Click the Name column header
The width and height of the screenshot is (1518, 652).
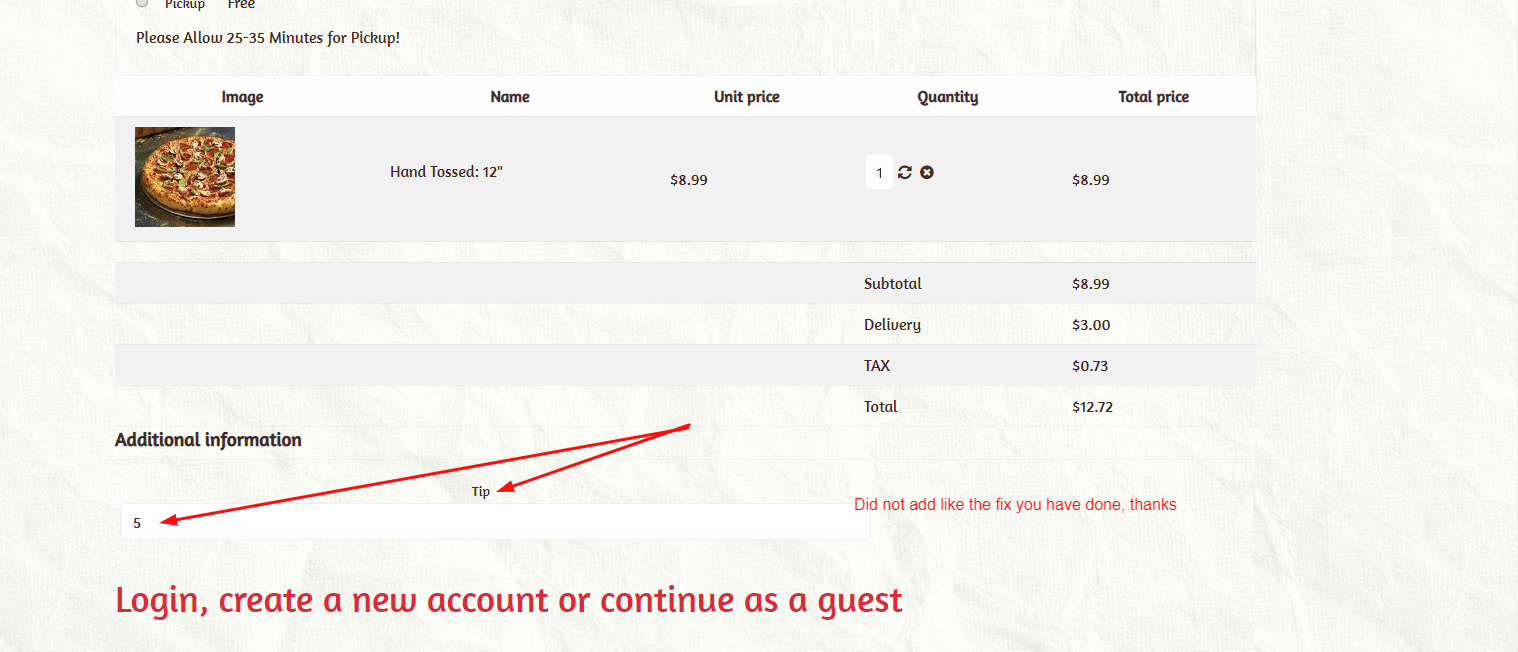[510, 97]
